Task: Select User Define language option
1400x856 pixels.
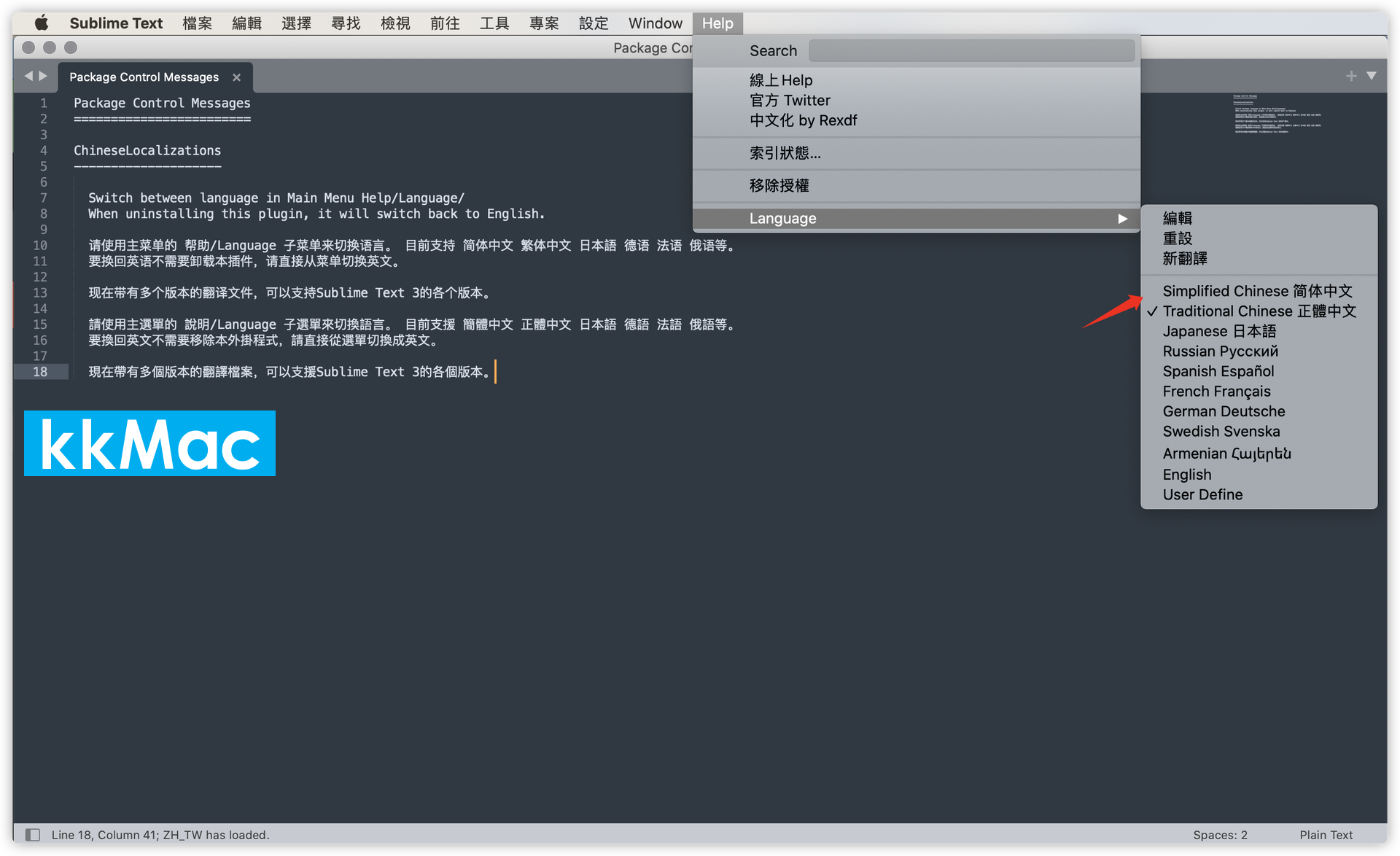Action: pyautogui.click(x=1259, y=494)
